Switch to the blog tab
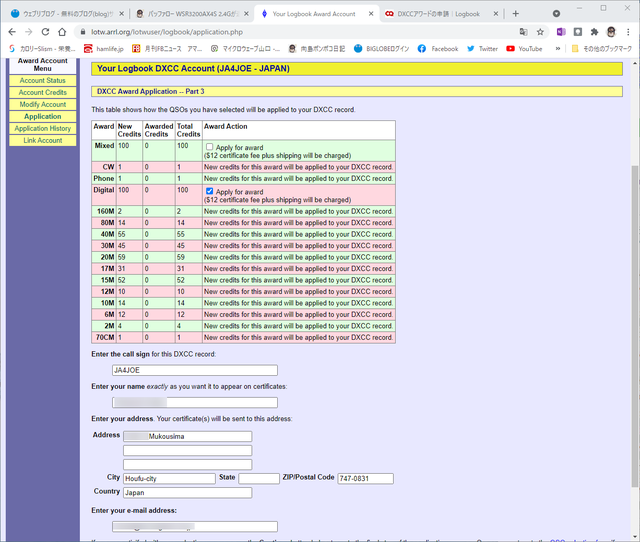Image resolution: width=640 pixels, height=542 pixels. coord(67,14)
